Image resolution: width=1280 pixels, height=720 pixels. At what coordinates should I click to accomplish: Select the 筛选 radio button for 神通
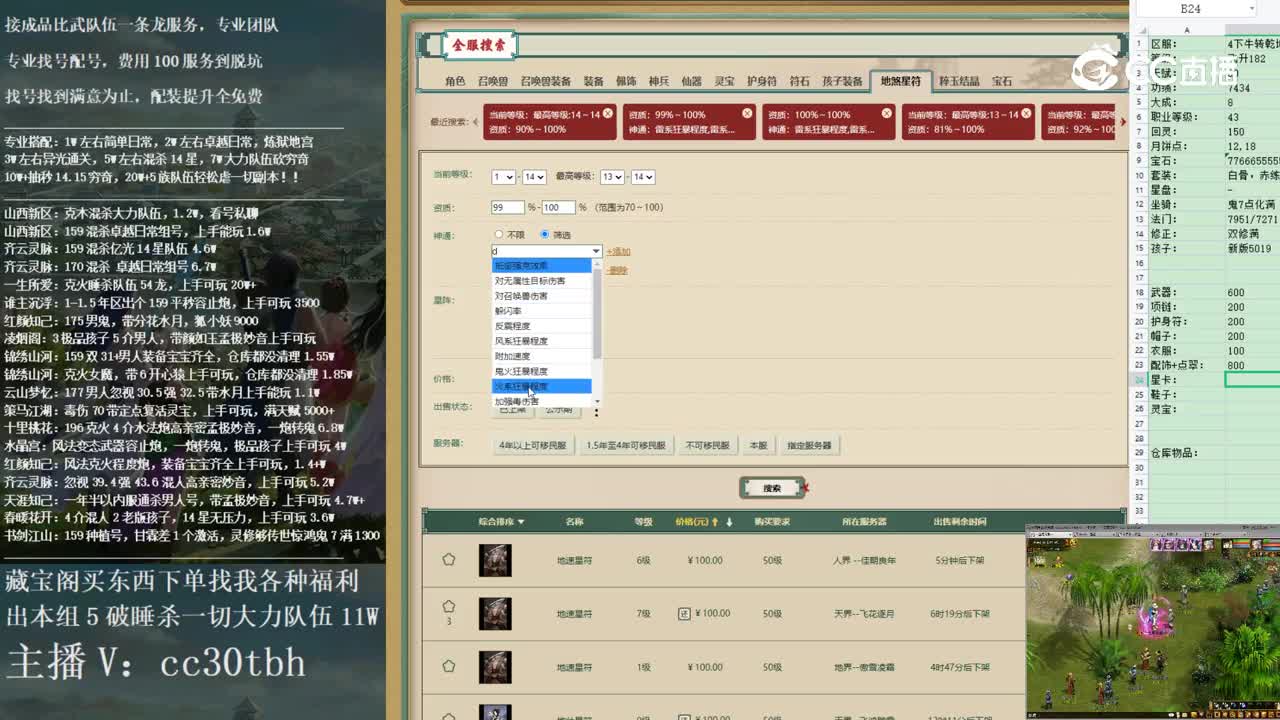[x=544, y=233]
